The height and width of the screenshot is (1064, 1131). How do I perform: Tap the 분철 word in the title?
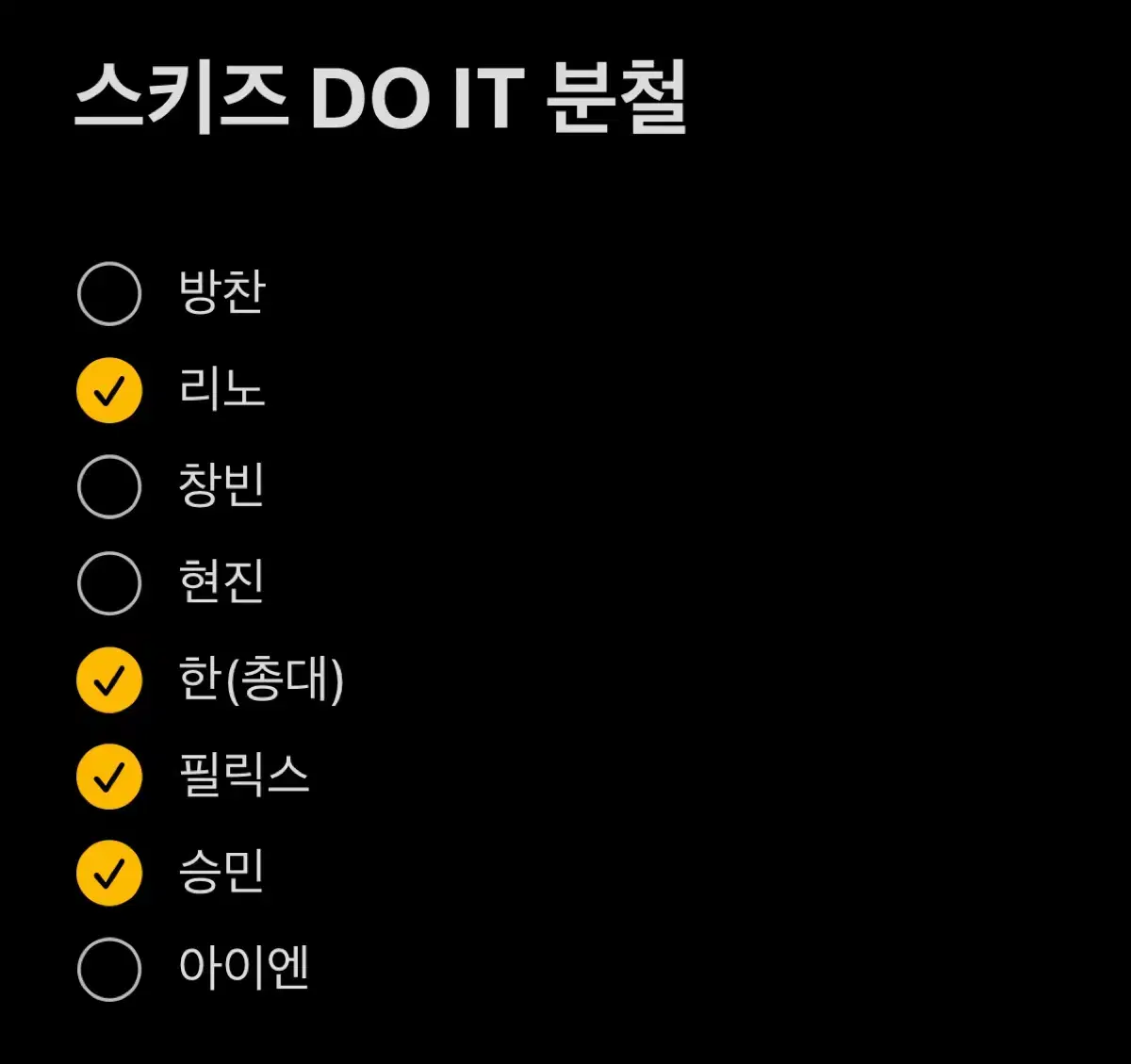616,97
